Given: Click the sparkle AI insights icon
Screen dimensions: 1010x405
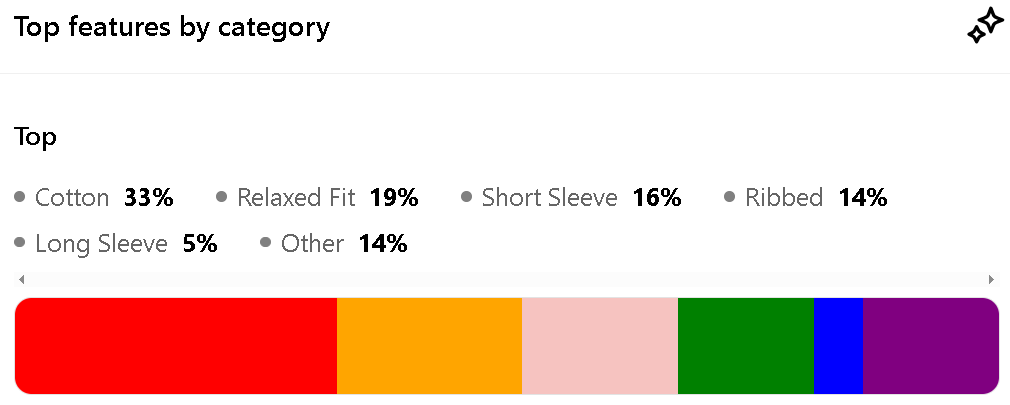Looking at the screenshot, I should click(986, 28).
